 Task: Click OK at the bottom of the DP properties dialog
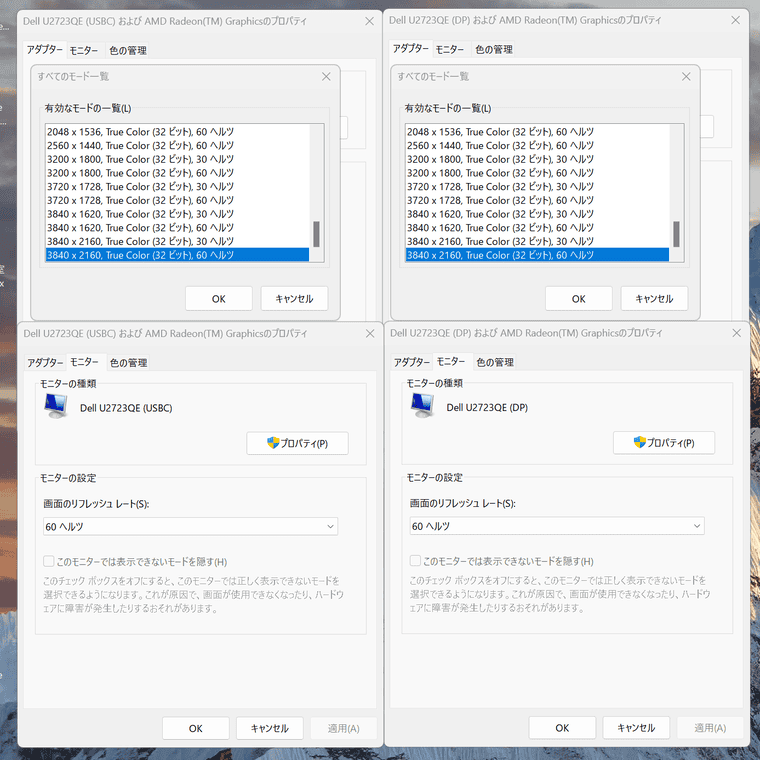pyautogui.click(x=562, y=728)
